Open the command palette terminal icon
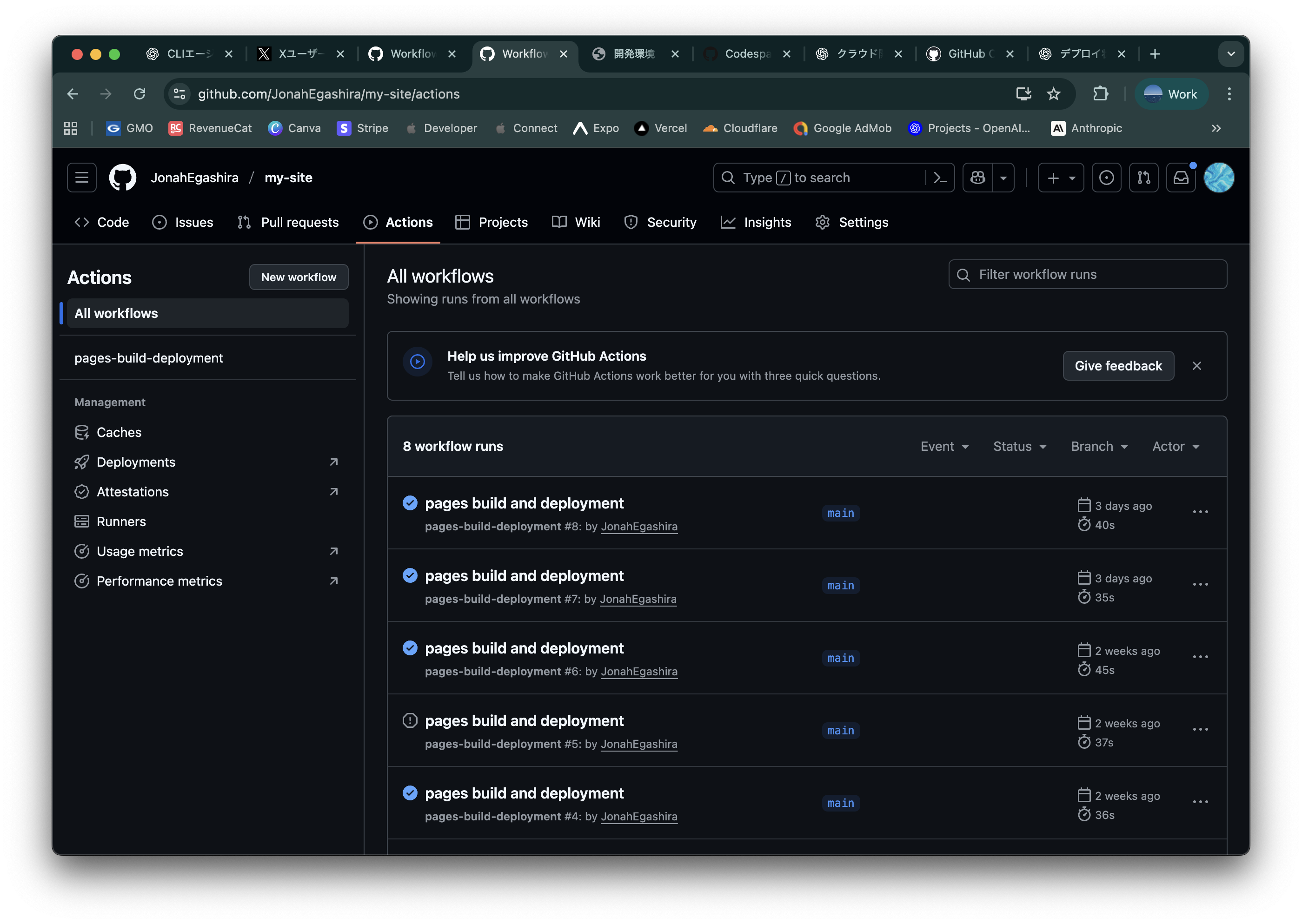 tap(939, 178)
